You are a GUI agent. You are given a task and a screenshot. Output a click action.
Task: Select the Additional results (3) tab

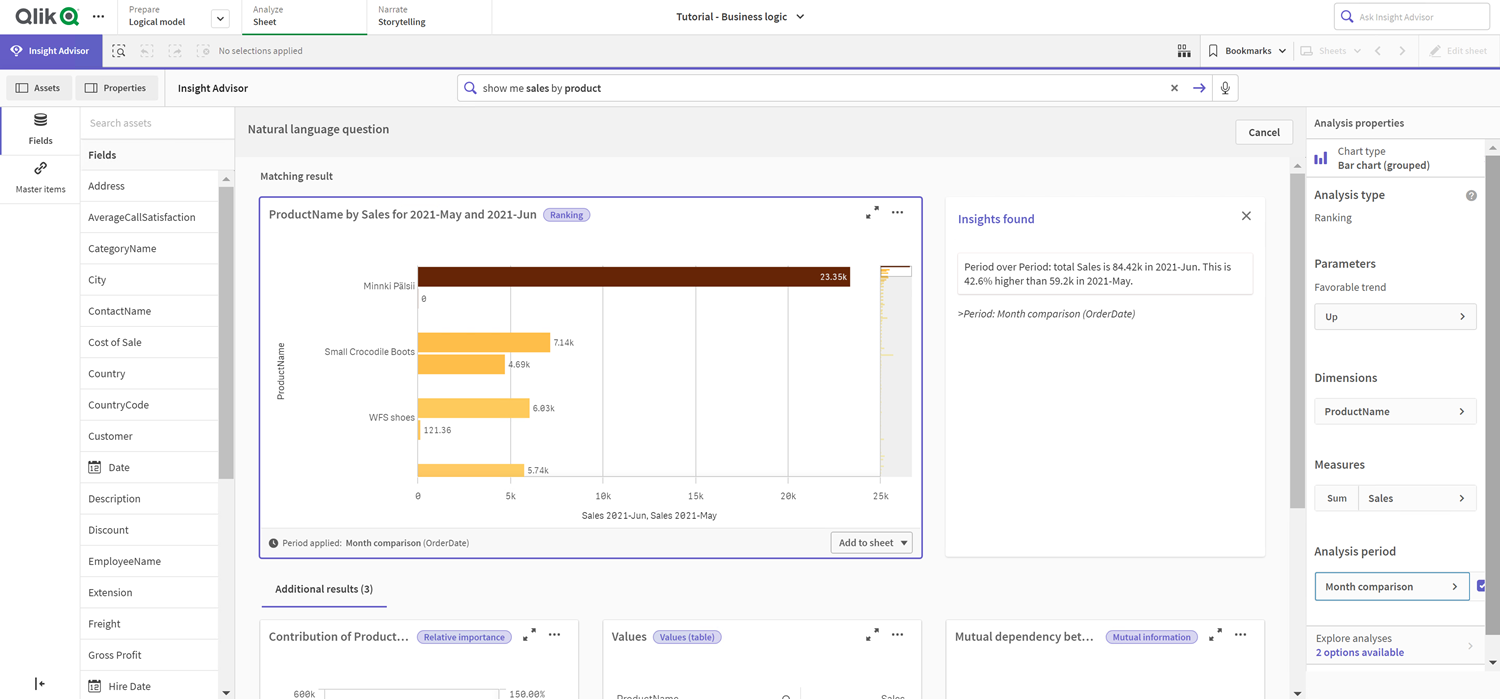point(324,590)
